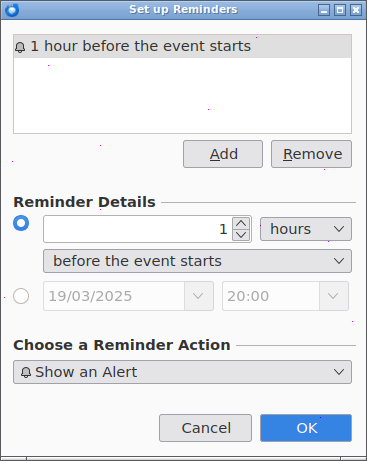Select the relative time reminder radio button
This screenshot has height=461, width=367.
tap(21, 223)
